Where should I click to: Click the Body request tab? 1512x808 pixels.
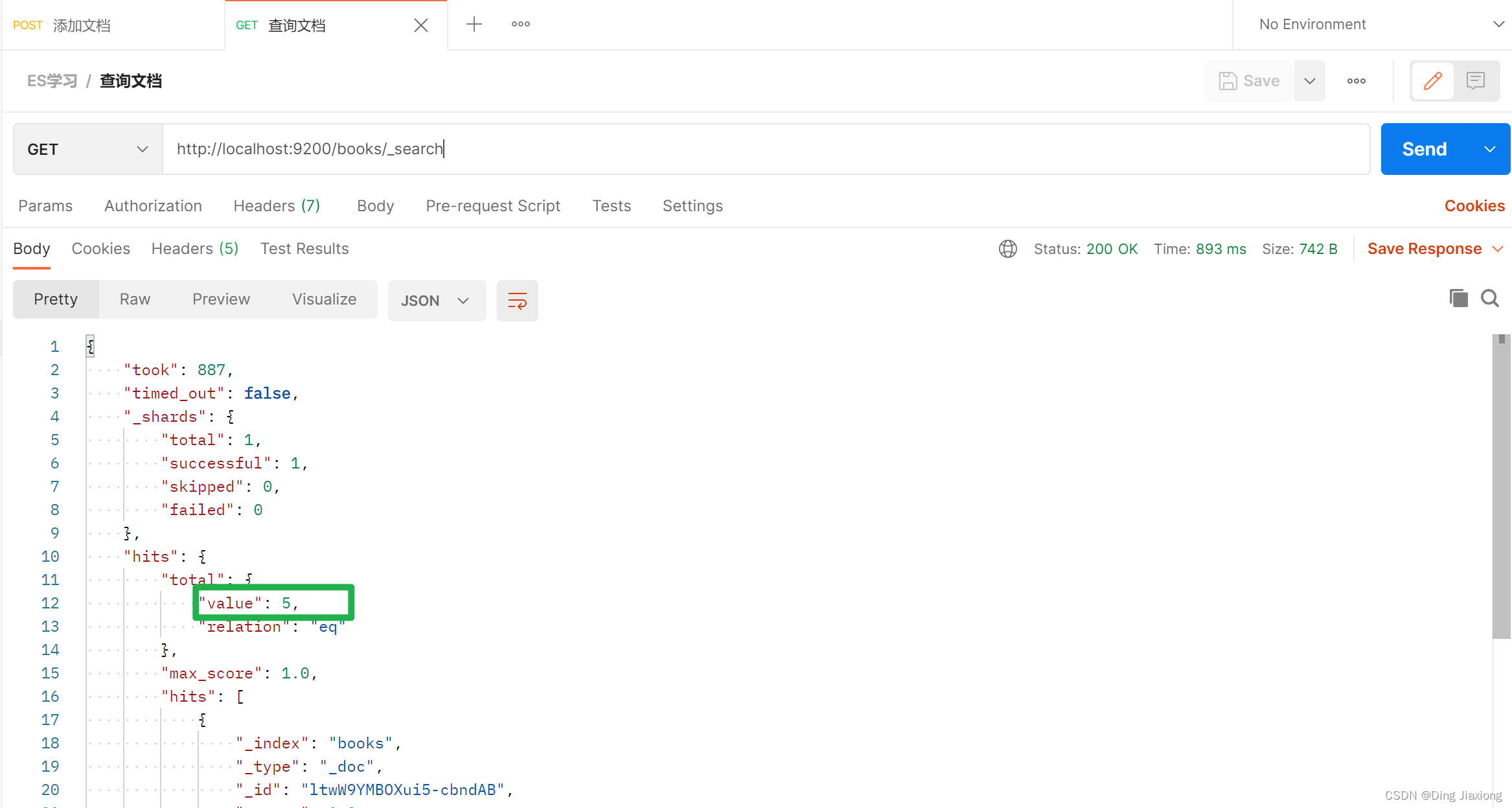coord(375,205)
